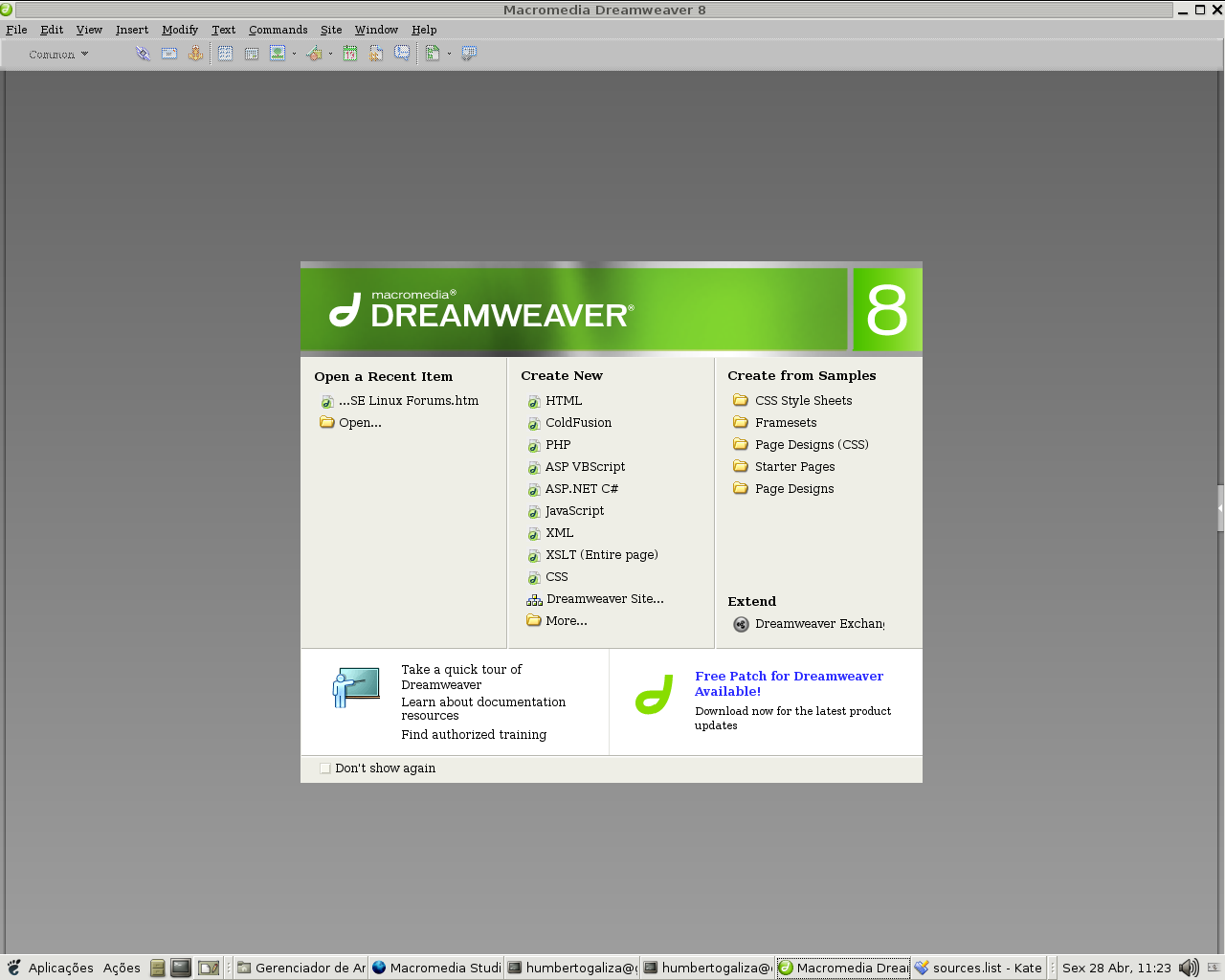Image resolution: width=1225 pixels, height=980 pixels.
Task: Create a new JavaScript document
Action: [x=566, y=511]
